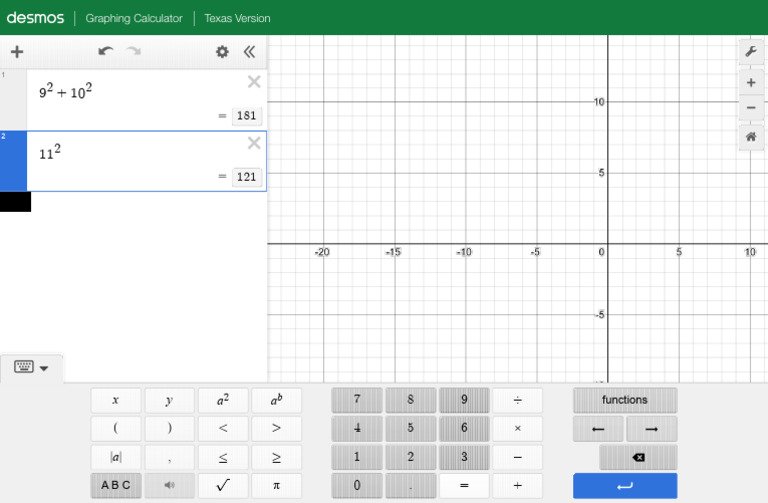This screenshot has height=503, width=768.
Task: Delete expression 11²
Action: [254, 143]
